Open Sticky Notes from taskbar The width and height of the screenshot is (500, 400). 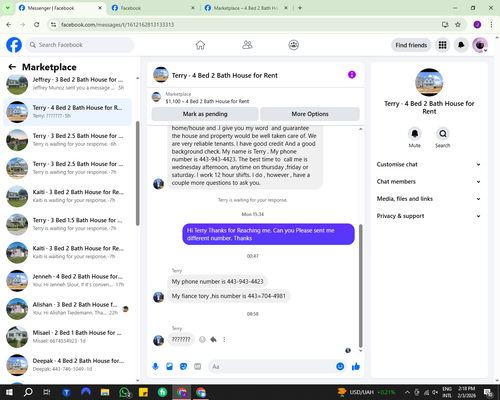143,392
